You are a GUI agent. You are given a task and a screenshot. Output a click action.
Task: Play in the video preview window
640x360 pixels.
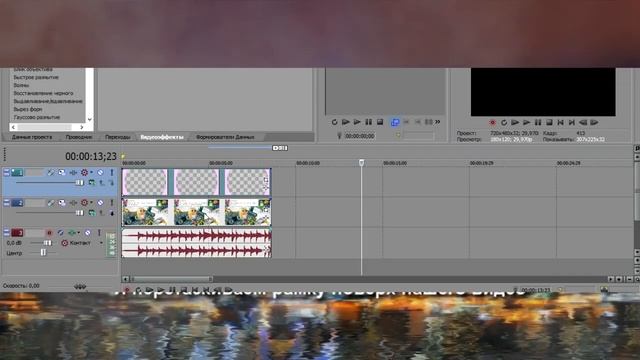click(x=527, y=122)
